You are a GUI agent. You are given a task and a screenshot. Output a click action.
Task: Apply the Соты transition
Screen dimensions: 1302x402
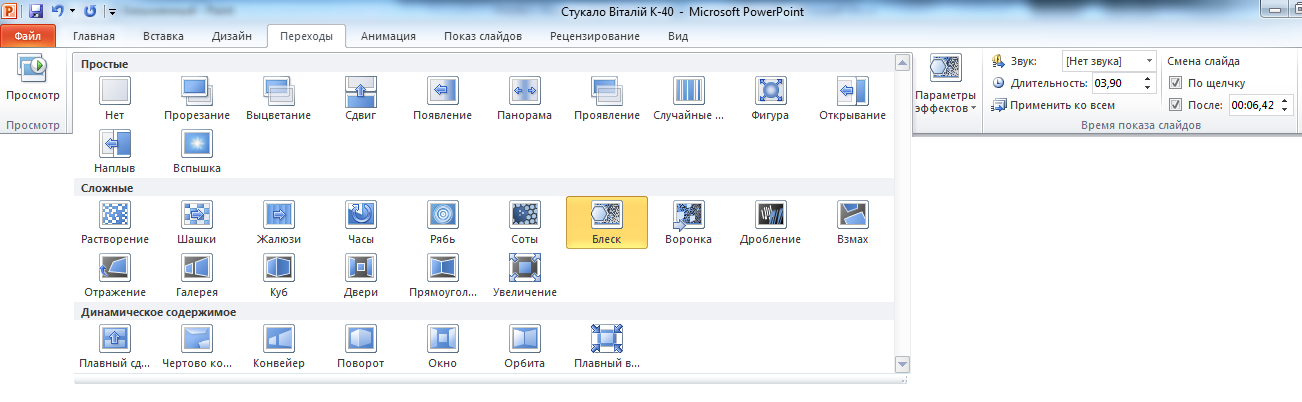pyautogui.click(x=524, y=222)
